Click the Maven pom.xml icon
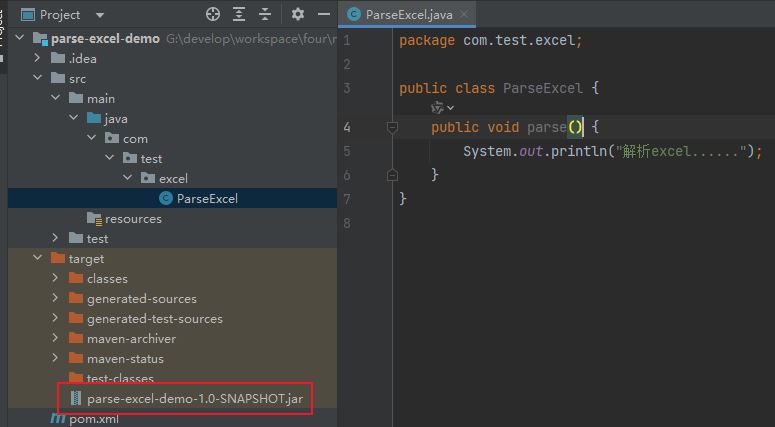The width and height of the screenshot is (775, 427). (58, 419)
